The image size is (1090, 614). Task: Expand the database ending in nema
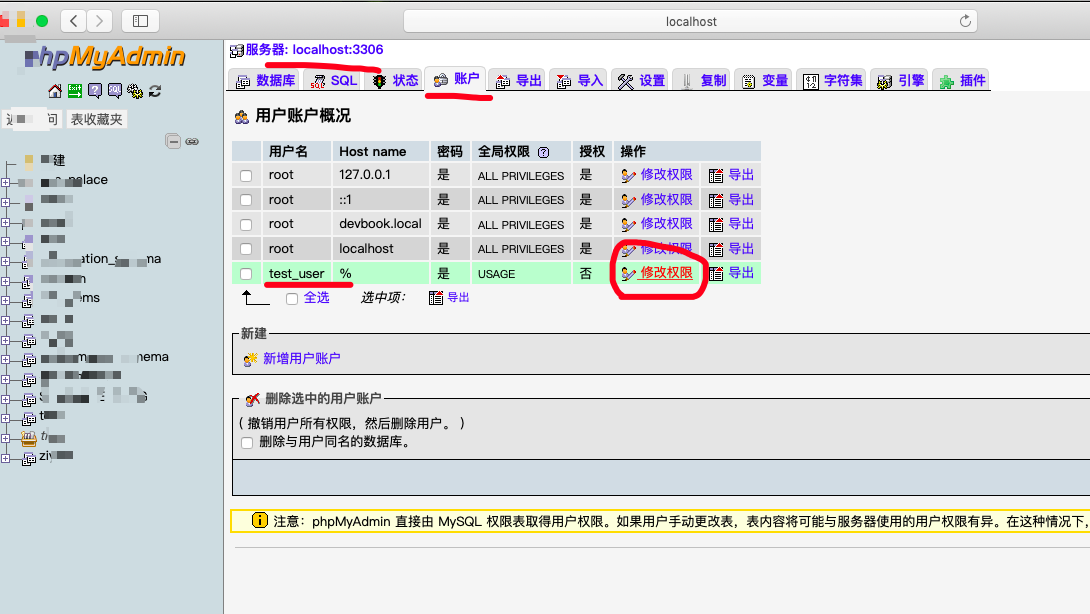6,359
